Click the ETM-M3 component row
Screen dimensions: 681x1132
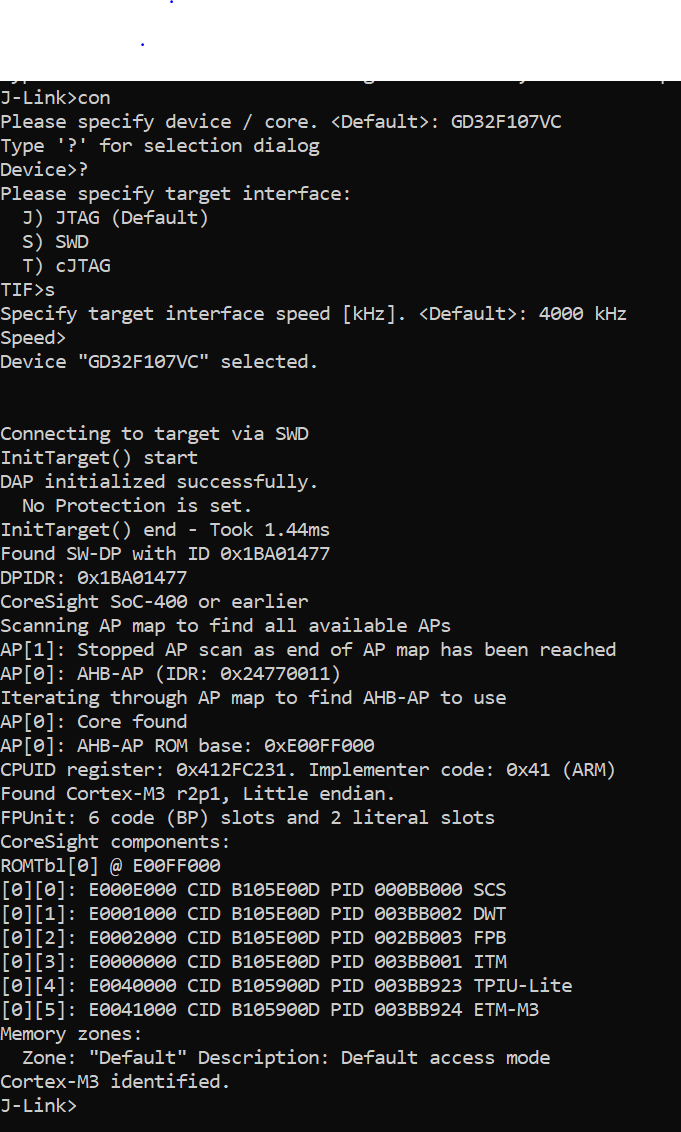click(x=269, y=1009)
